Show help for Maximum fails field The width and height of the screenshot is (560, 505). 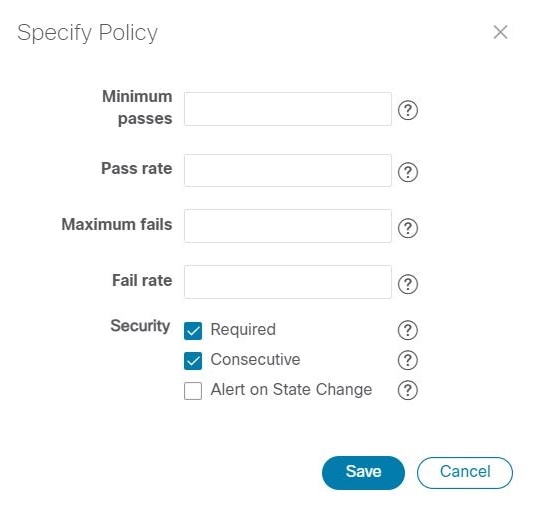(x=408, y=228)
